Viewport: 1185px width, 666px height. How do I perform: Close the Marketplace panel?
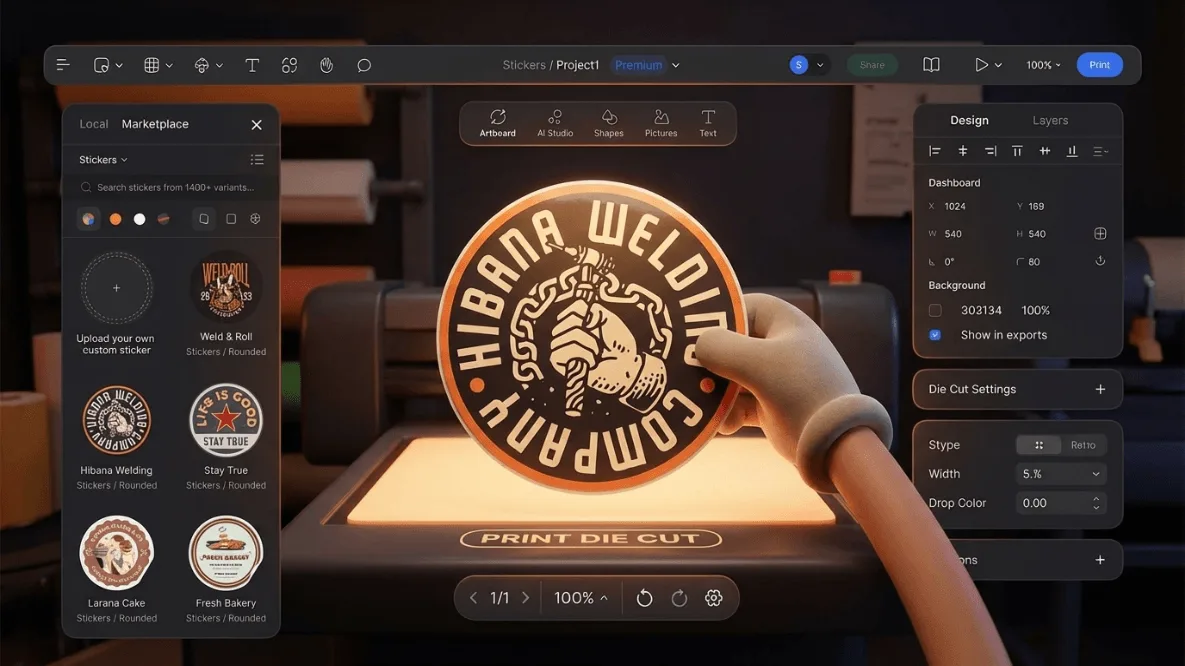pyautogui.click(x=256, y=125)
